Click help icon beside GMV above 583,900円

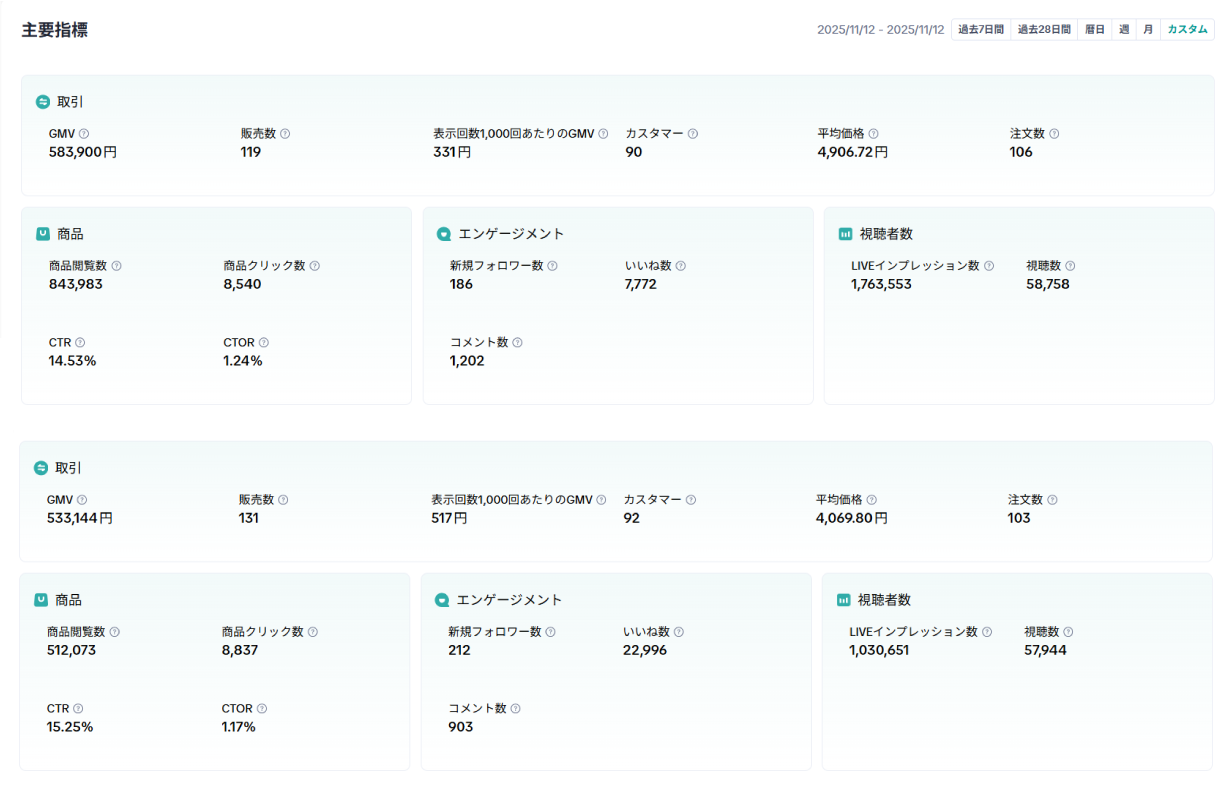click(x=84, y=134)
